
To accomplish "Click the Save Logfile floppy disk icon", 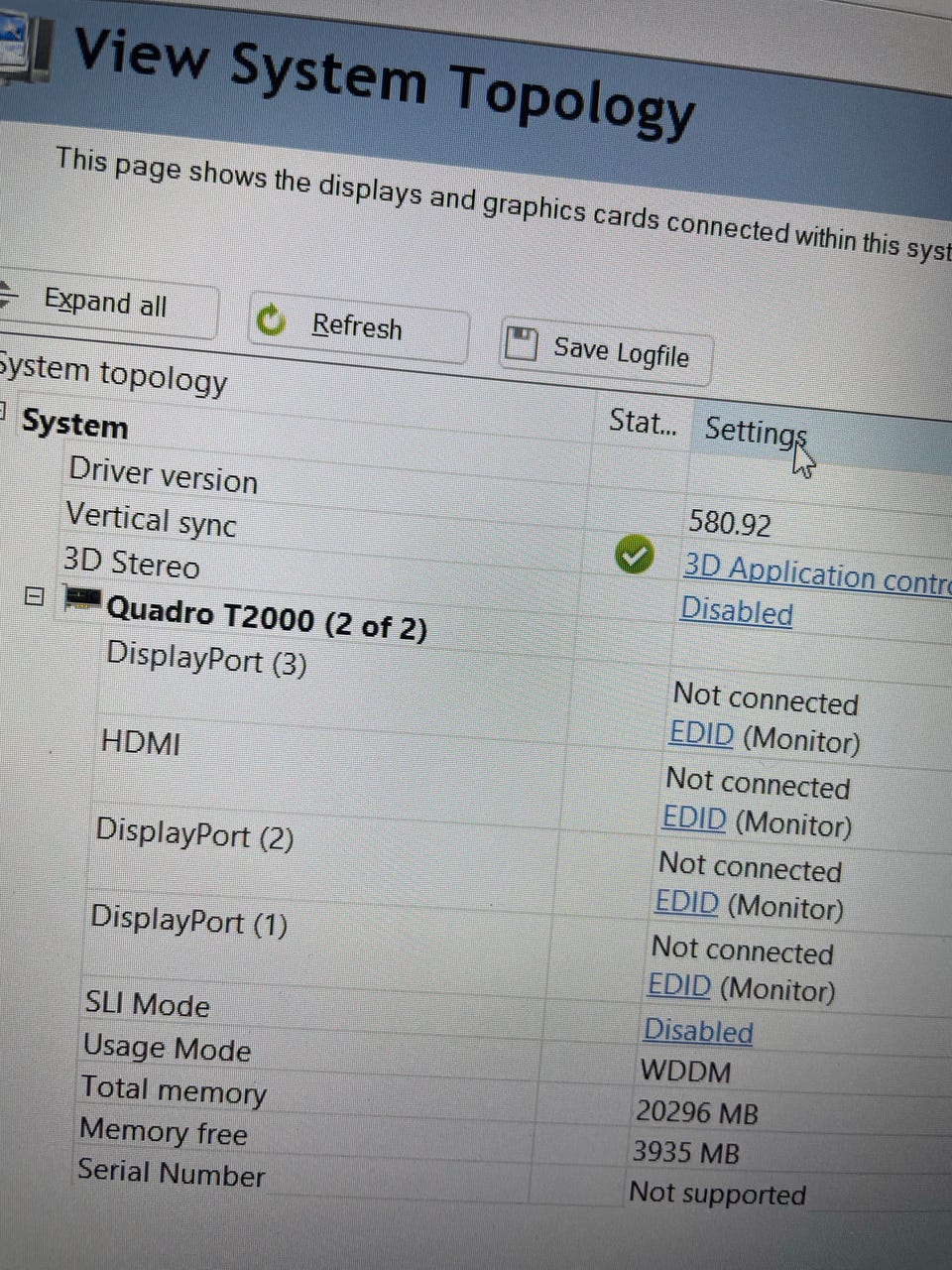I will pyautogui.click(x=521, y=343).
